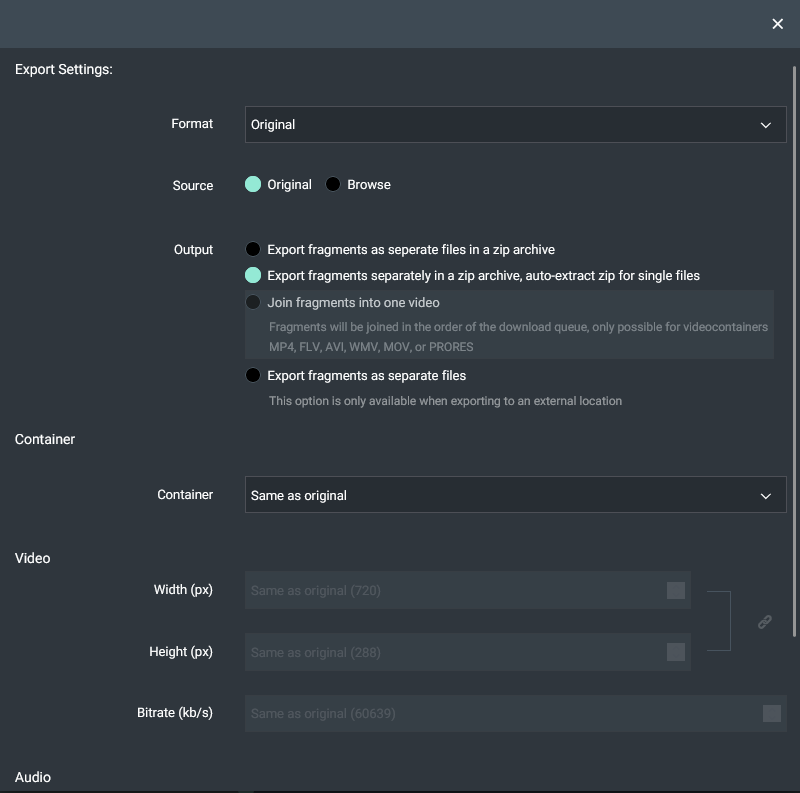Click the Container dropdown chevron arrow

(765, 496)
